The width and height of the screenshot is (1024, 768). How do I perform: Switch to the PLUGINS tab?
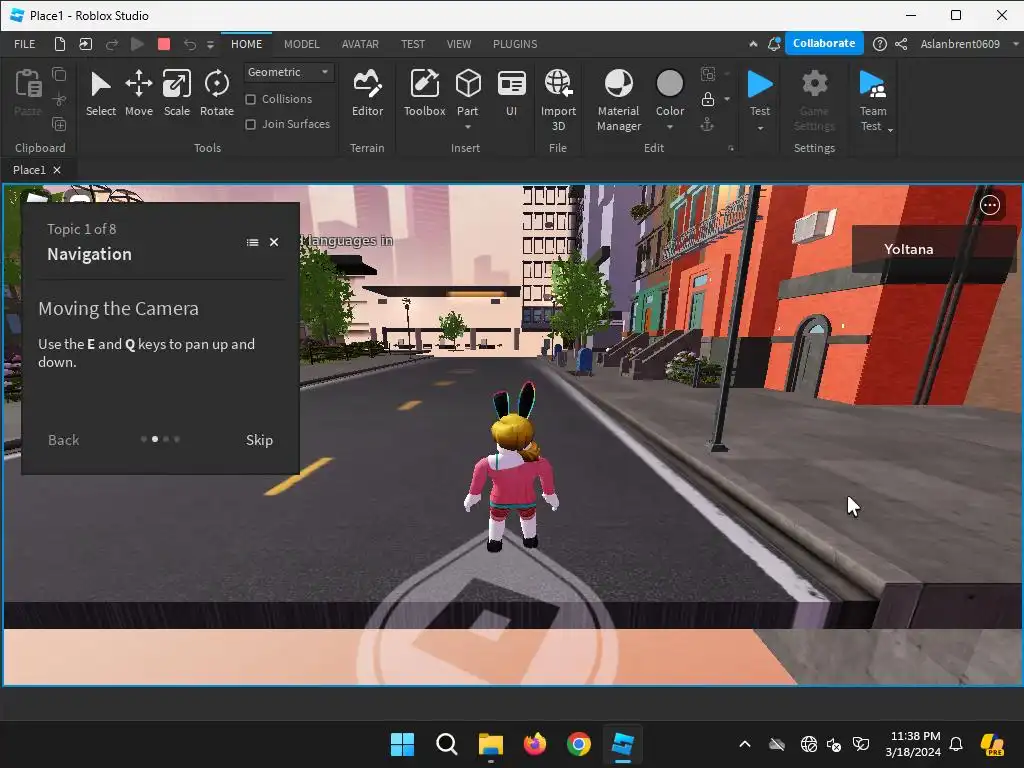[515, 44]
